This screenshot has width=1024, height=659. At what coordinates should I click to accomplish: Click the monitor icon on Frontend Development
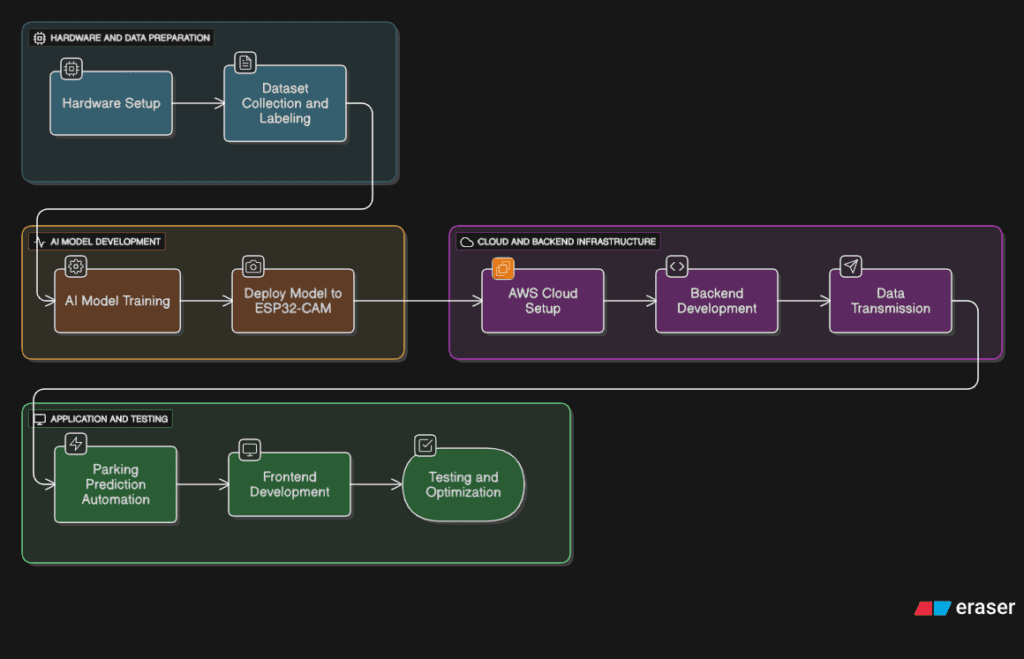[x=250, y=449]
